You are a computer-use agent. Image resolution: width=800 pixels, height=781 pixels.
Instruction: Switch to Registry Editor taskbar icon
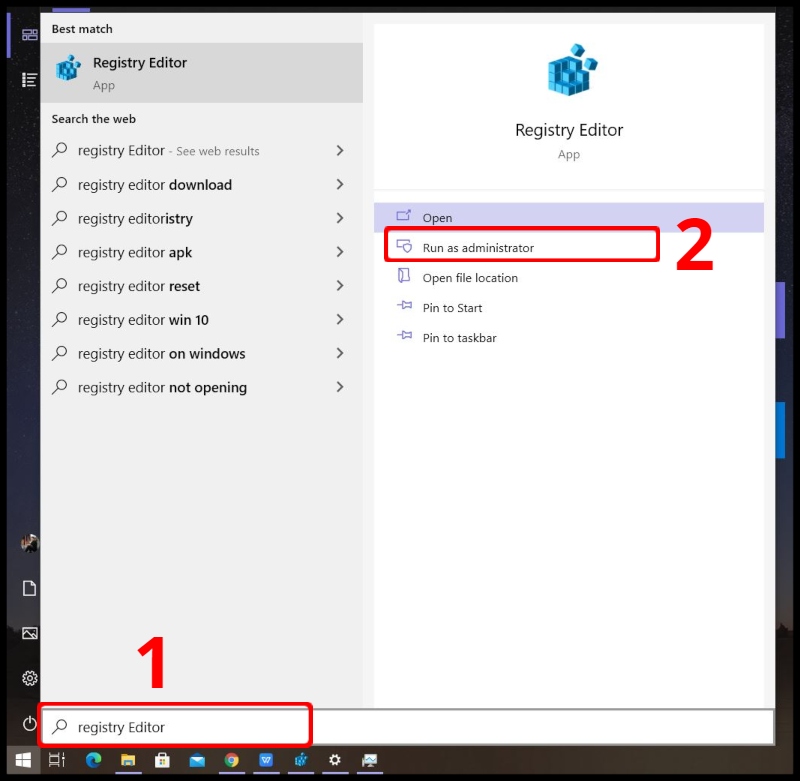pyautogui.click(x=301, y=760)
